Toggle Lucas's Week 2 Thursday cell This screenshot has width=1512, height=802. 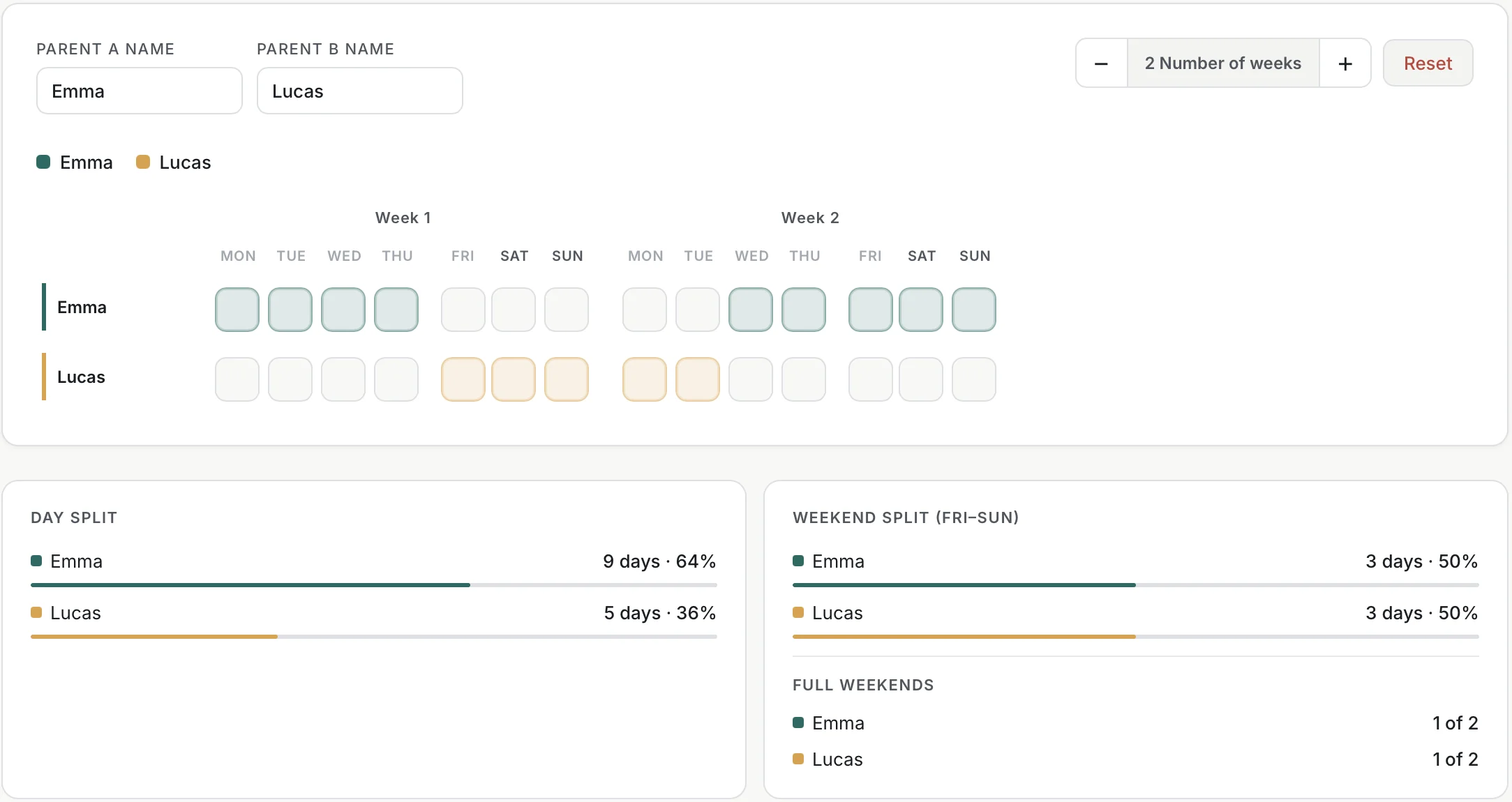[804, 379]
